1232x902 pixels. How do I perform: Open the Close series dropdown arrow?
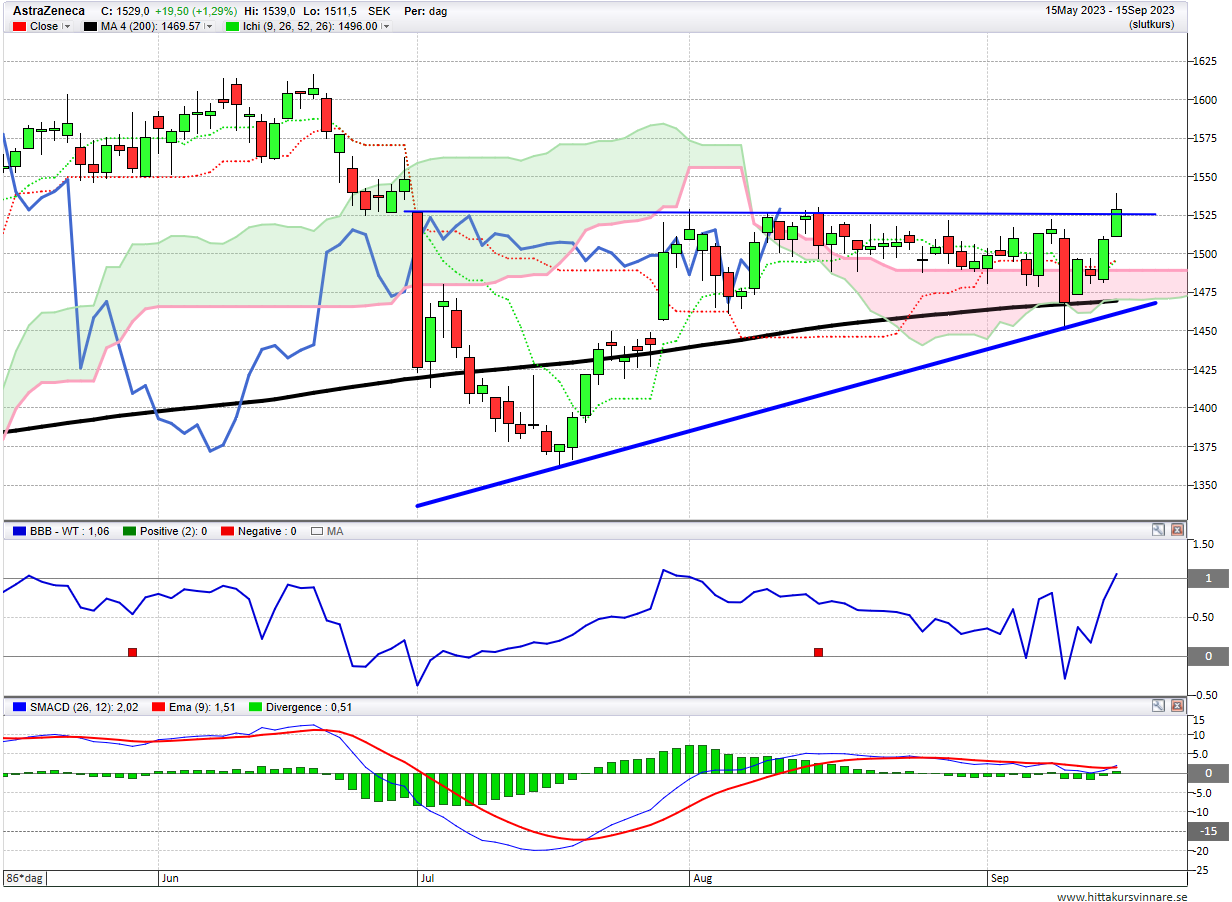click(x=67, y=27)
